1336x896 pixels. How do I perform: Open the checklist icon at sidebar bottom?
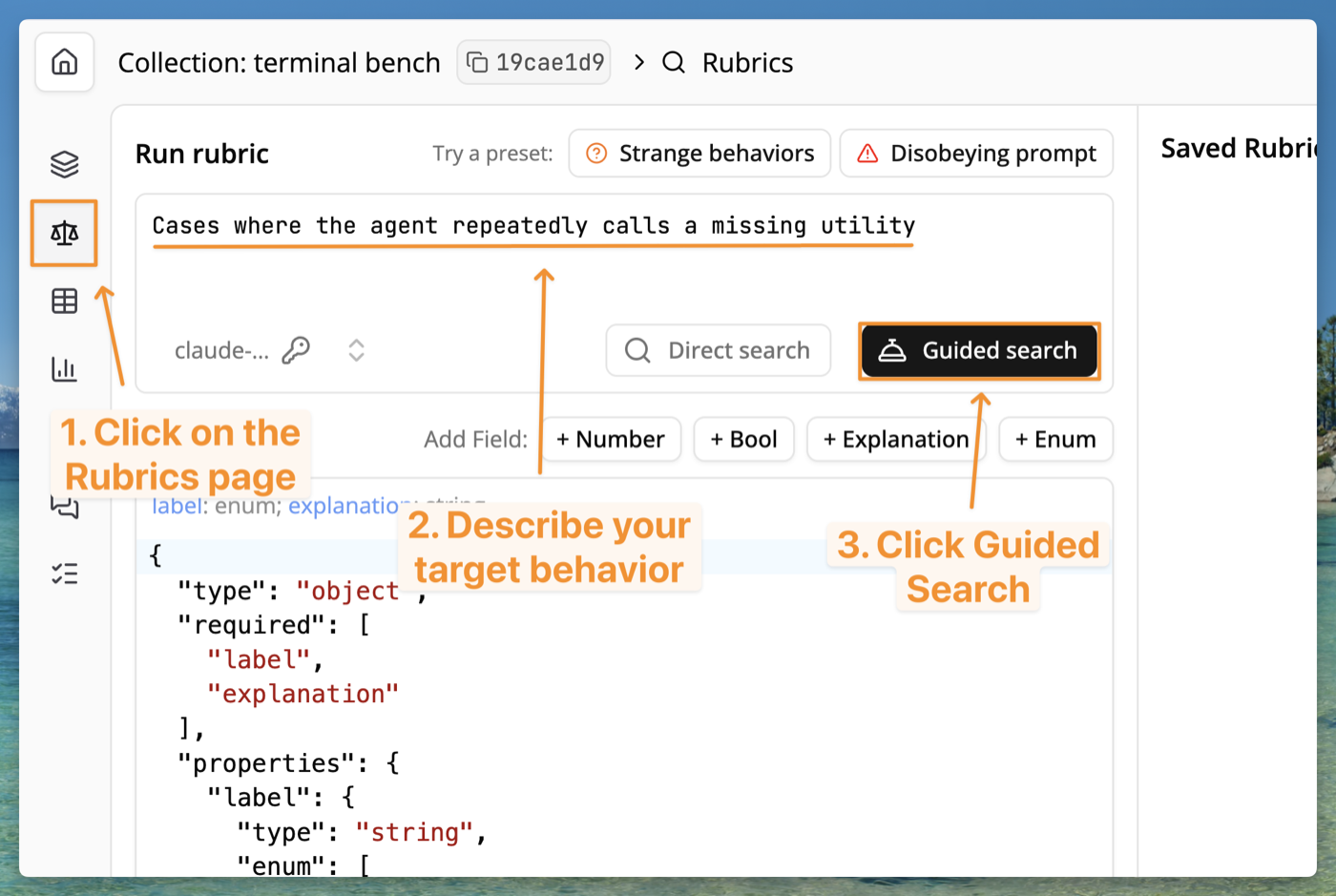(64, 573)
